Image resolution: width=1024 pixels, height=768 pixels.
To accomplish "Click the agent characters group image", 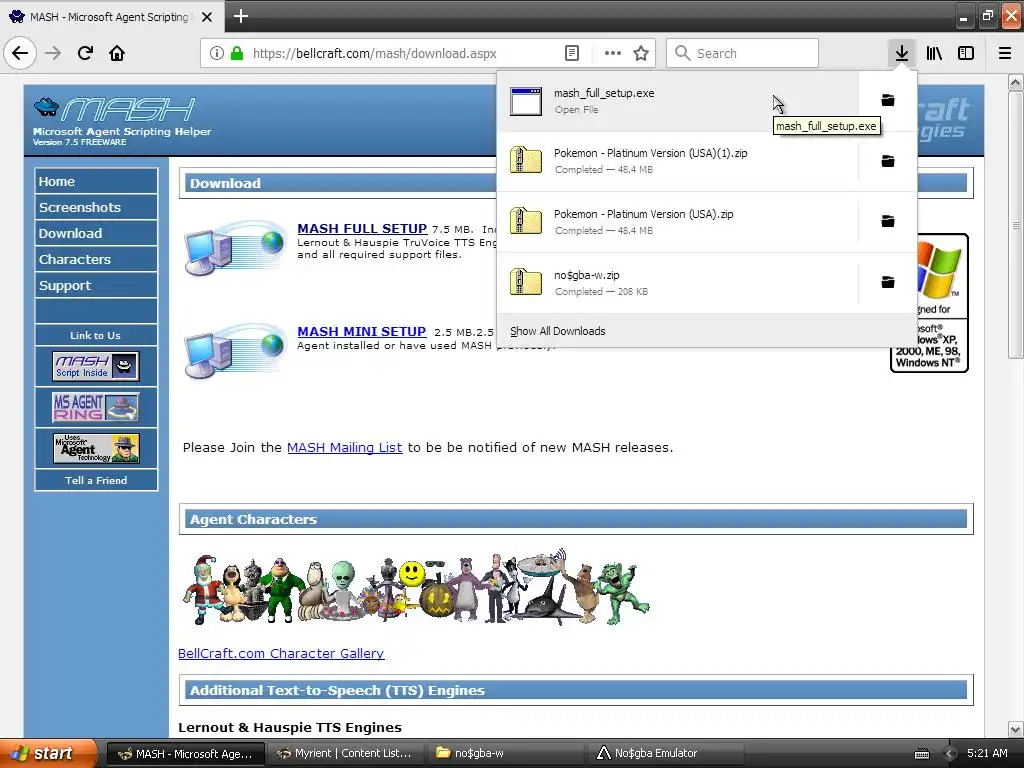I will click(415, 588).
